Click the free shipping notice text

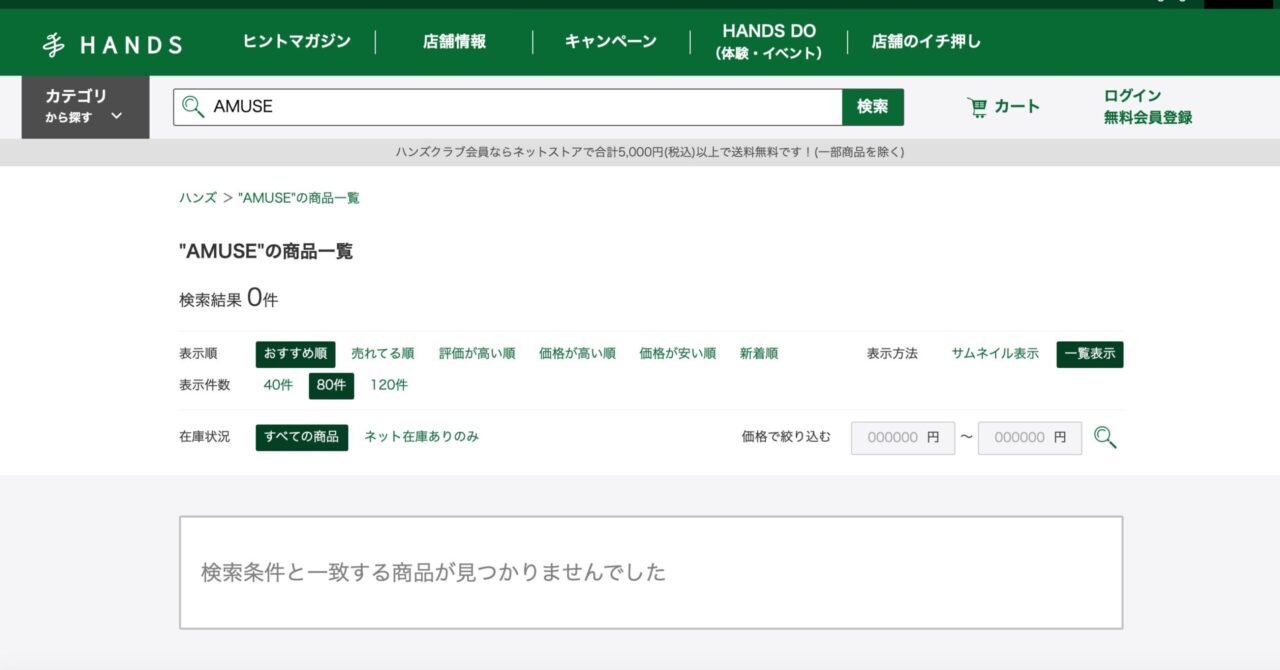[650, 153]
